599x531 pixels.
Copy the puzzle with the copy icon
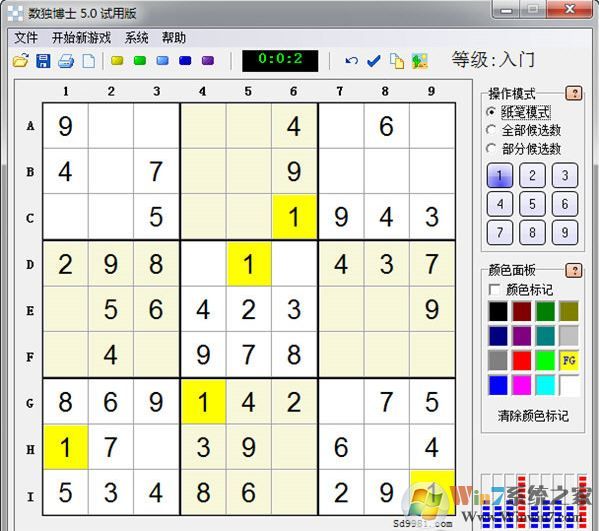point(397,61)
